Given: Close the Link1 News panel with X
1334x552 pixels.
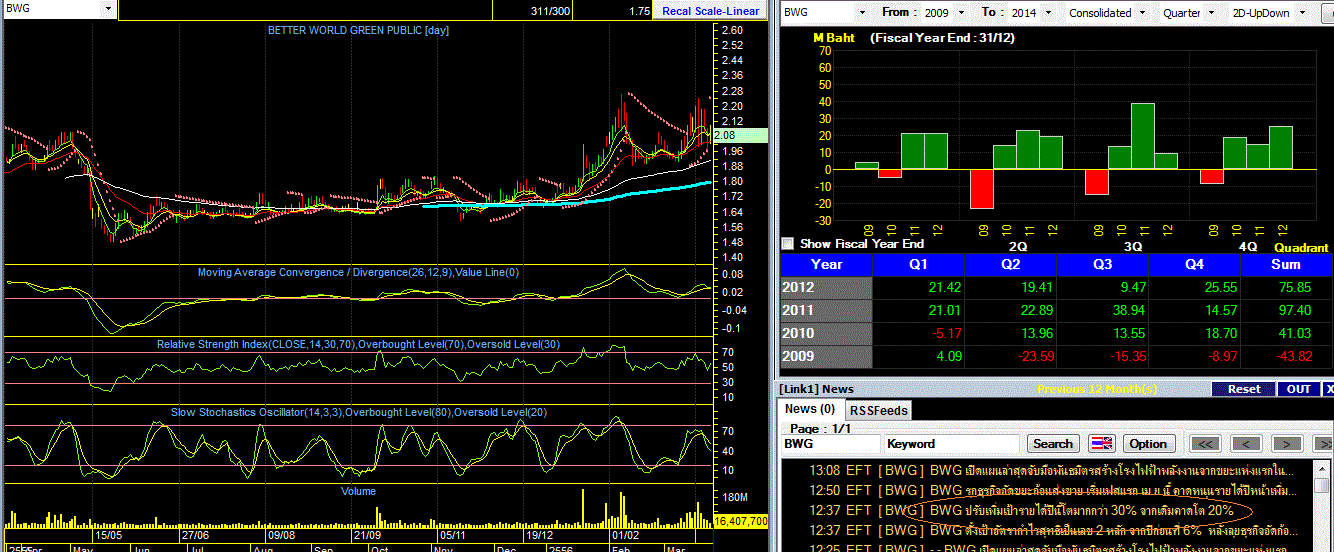Looking at the screenshot, I should tap(1328, 389).
